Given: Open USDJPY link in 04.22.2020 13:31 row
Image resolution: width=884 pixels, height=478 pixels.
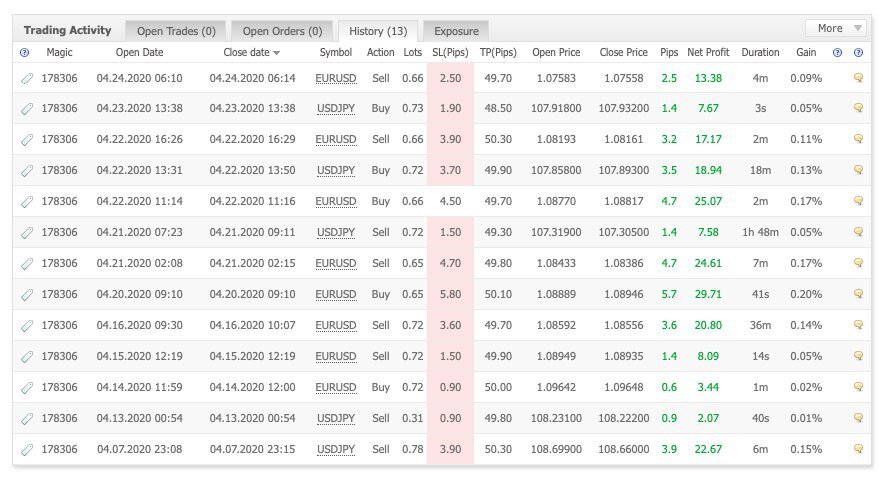Looking at the screenshot, I should pos(335,170).
